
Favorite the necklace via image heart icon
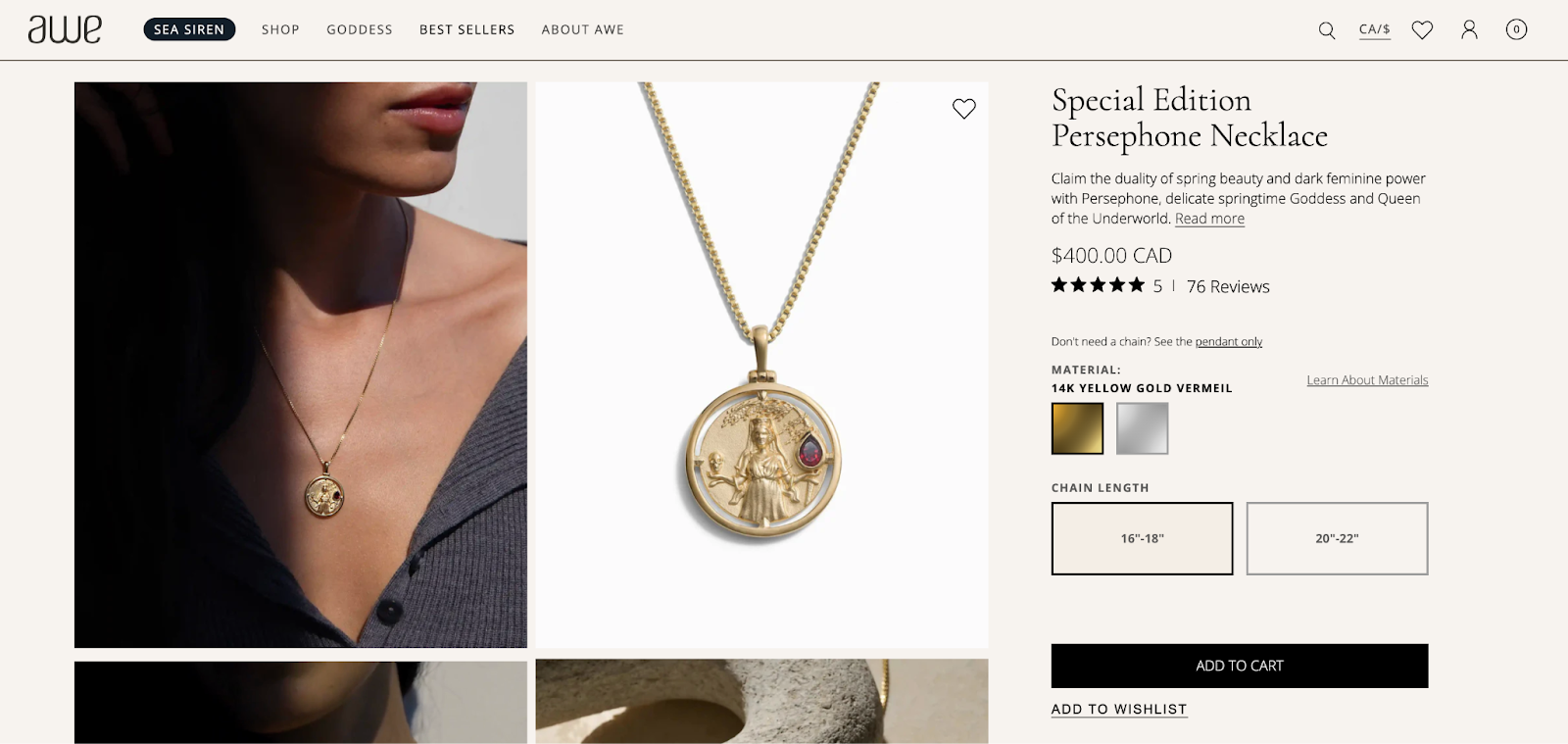(x=964, y=109)
